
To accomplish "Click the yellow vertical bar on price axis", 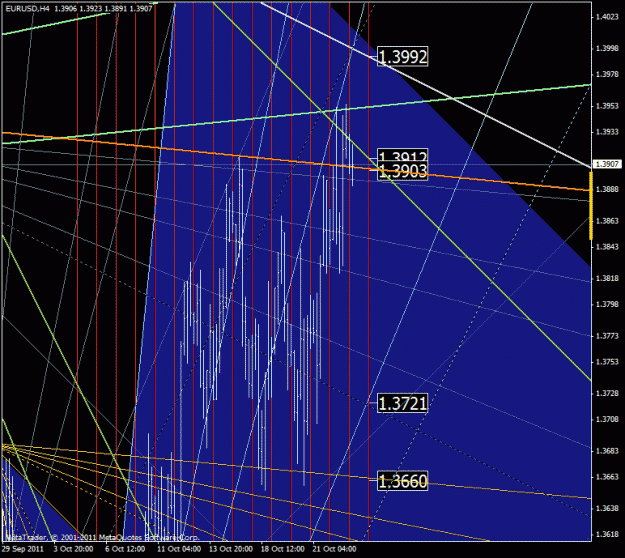I will pos(591,206).
